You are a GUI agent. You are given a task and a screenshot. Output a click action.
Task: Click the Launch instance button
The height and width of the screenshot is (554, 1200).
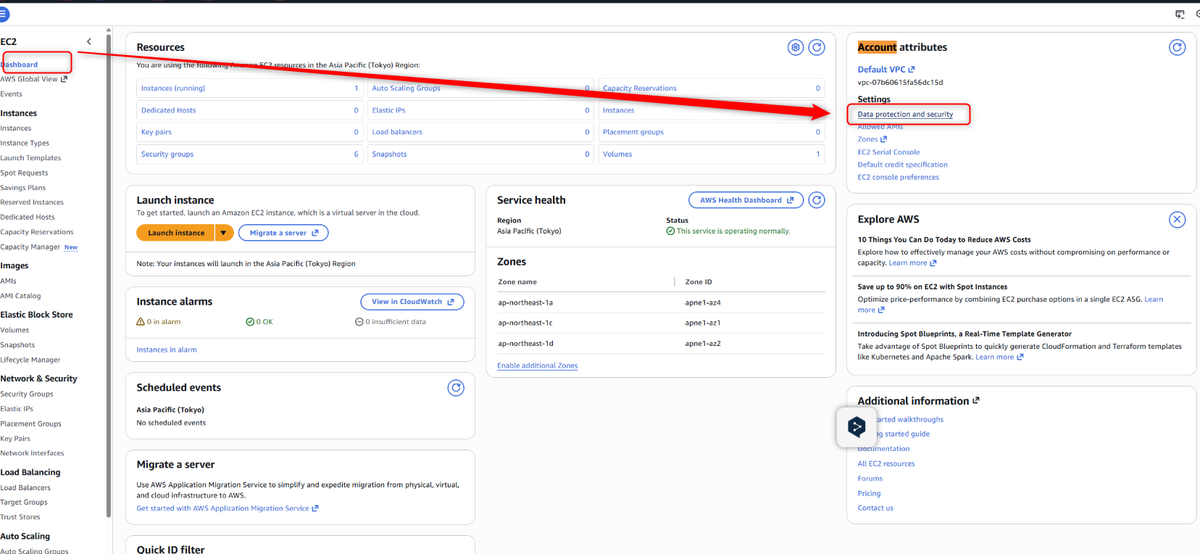tap(176, 232)
